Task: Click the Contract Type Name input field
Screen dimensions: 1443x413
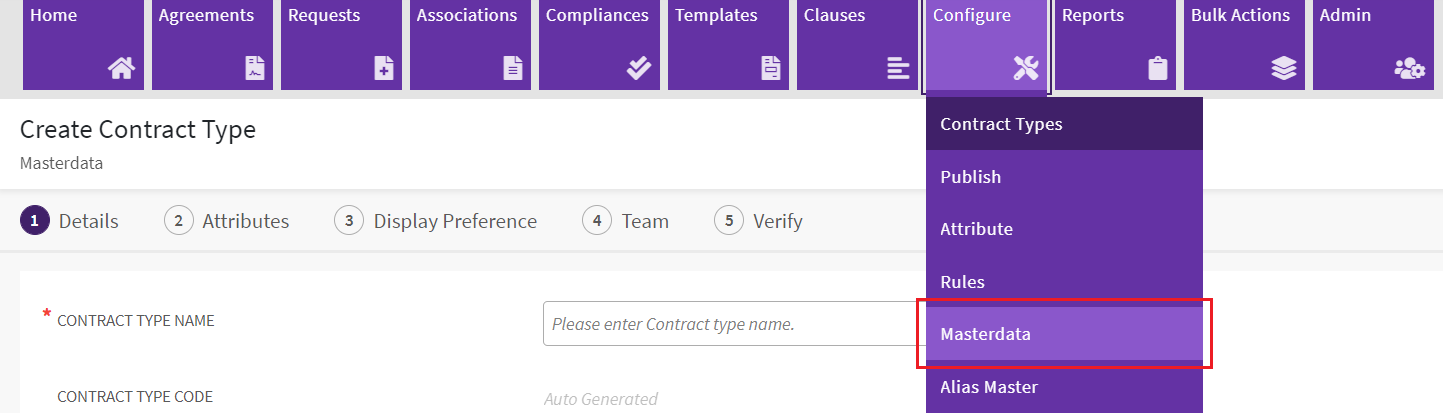Action: point(732,324)
